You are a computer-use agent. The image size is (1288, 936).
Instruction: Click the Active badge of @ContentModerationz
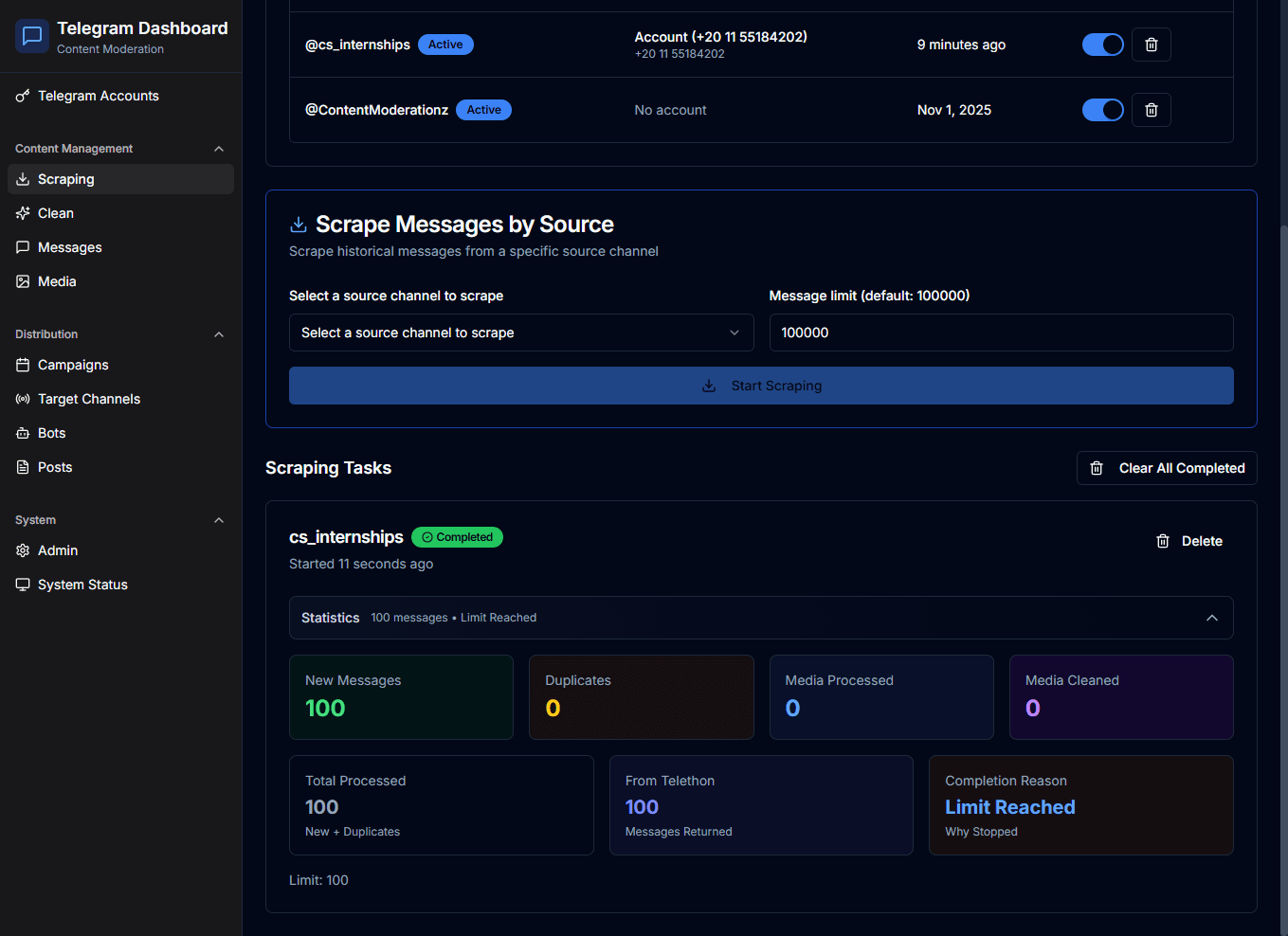[483, 110]
